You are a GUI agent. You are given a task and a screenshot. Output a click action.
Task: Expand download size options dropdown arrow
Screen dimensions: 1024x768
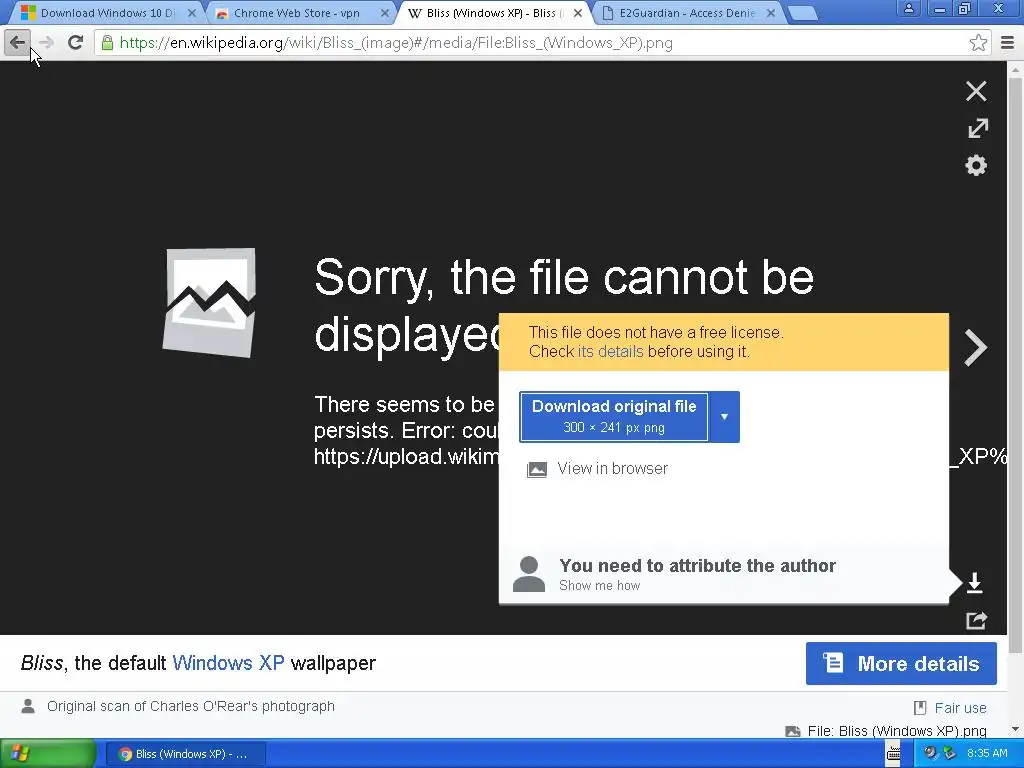[724, 417]
